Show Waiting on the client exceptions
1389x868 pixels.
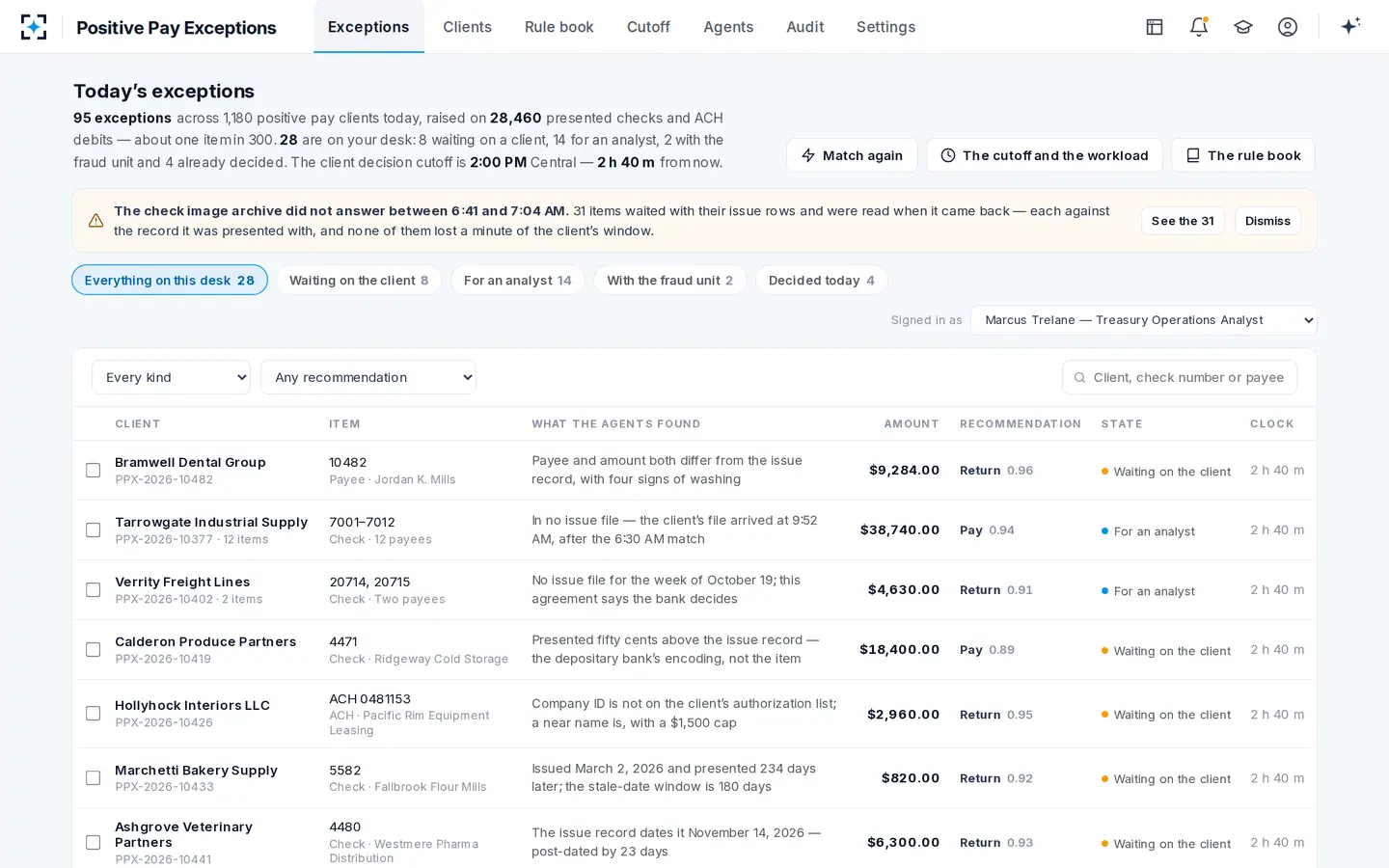click(359, 280)
